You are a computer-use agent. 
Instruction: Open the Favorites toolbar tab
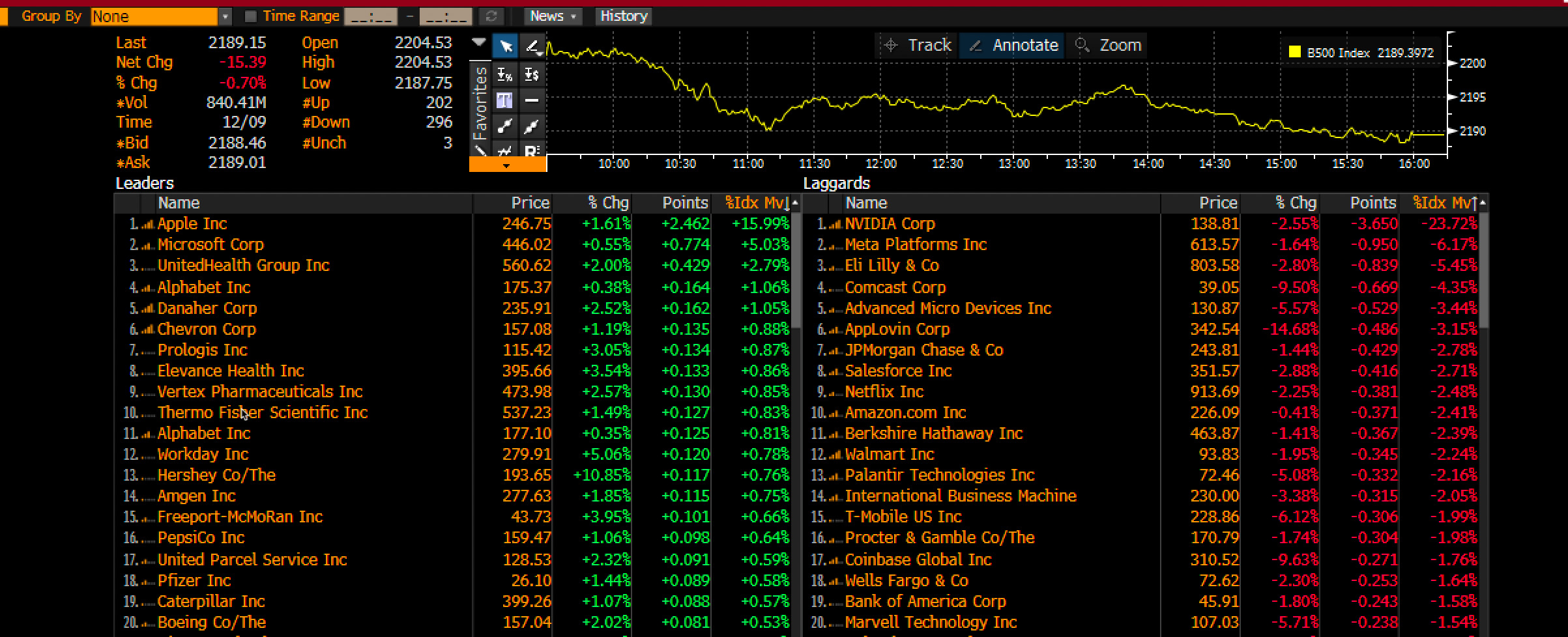[x=480, y=103]
